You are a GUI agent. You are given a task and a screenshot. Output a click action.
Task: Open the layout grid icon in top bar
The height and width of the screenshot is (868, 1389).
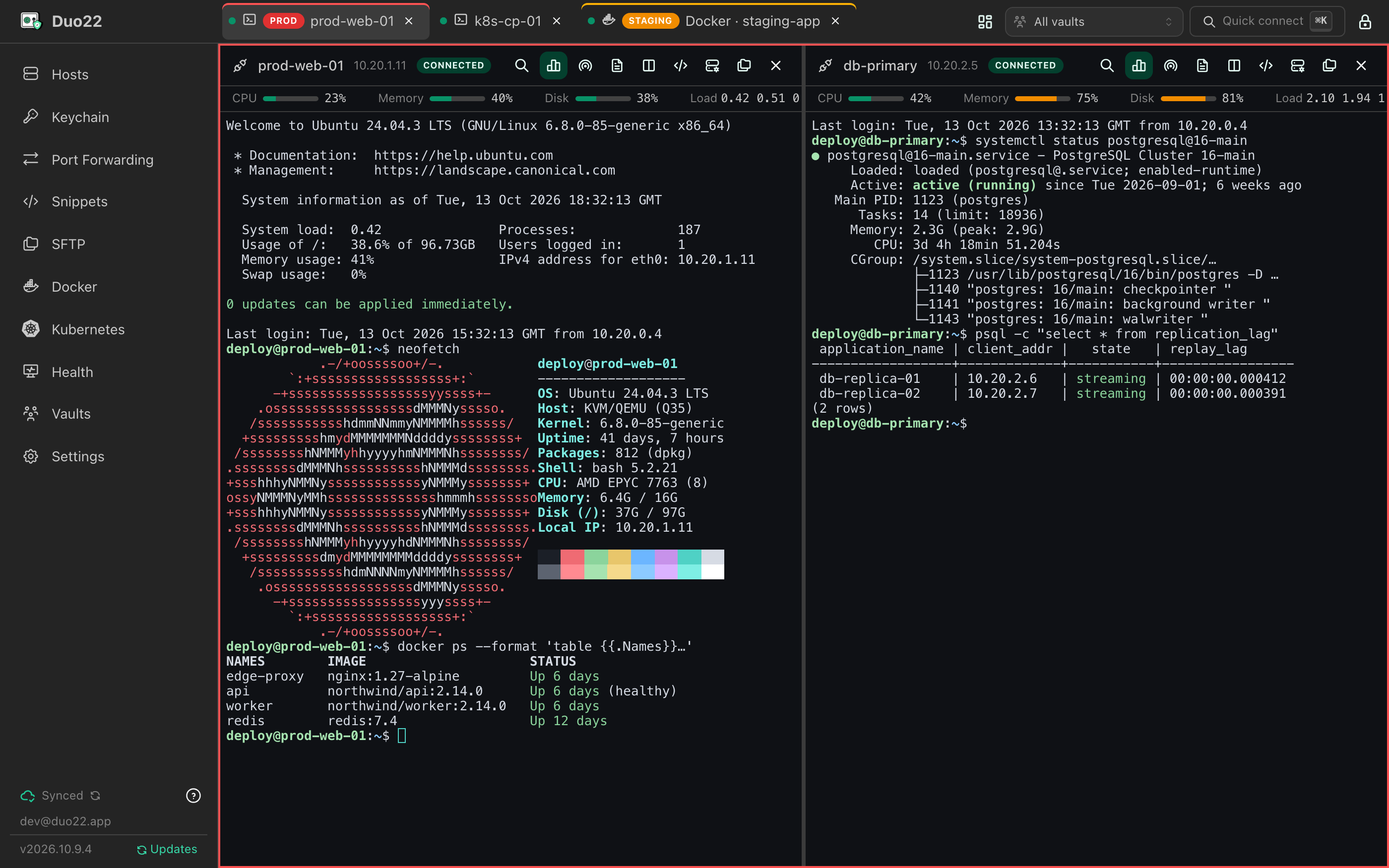point(985,22)
